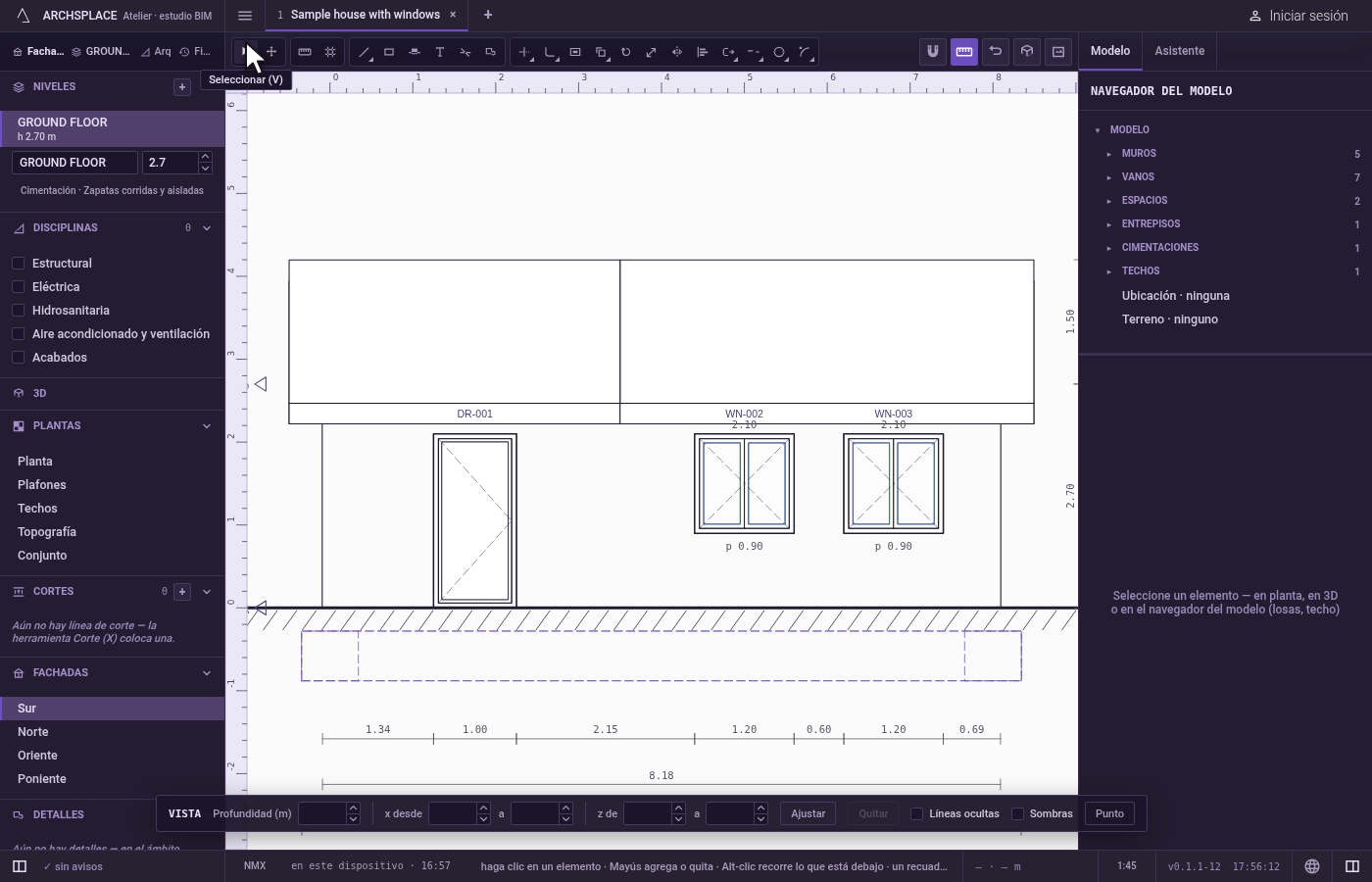Toggle the magnet snap icon
The width and height of the screenshot is (1372, 882).
point(933,52)
